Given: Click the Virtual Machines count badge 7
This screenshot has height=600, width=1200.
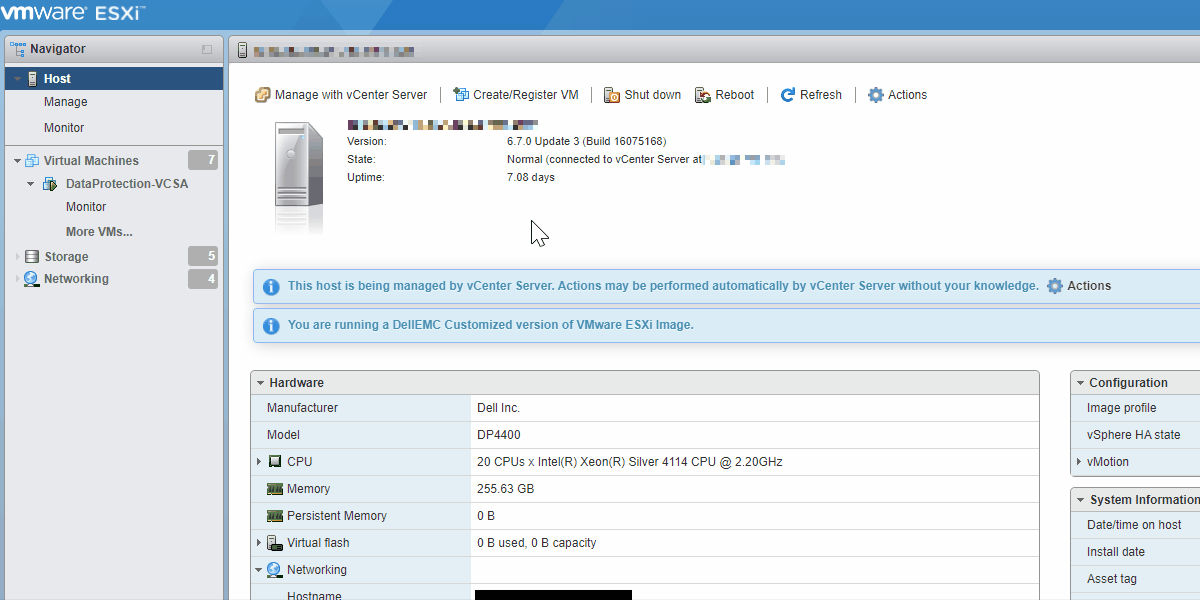Looking at the screenshot, I should click(x=203, y=160).
